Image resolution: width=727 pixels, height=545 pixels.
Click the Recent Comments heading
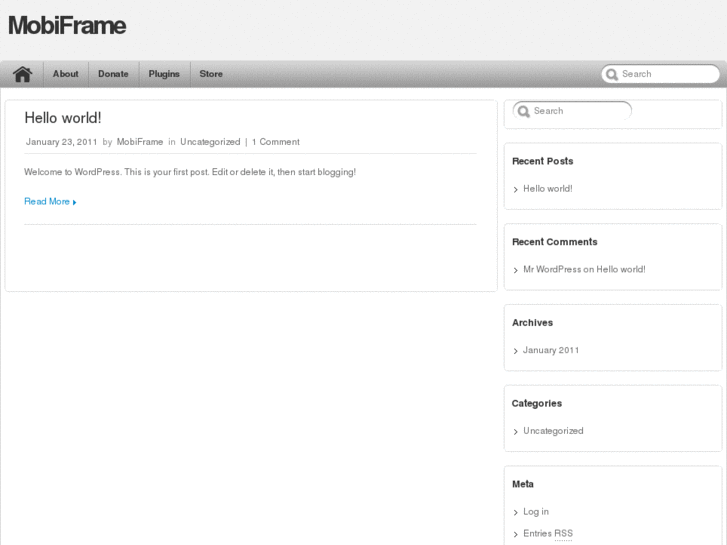tap(555, 242)
